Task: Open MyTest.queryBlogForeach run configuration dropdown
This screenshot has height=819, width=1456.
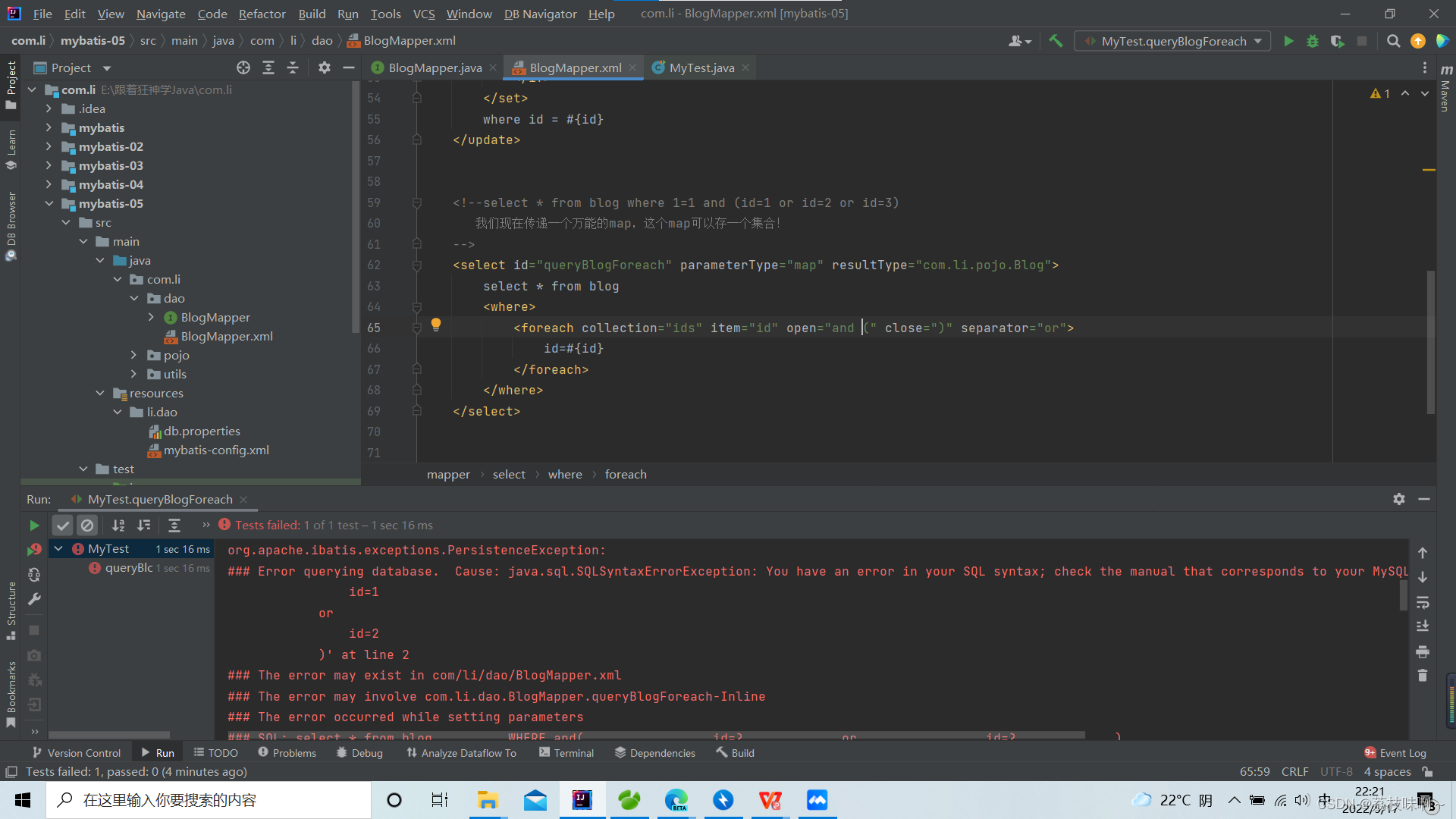Action: (x=1173, y=41)
